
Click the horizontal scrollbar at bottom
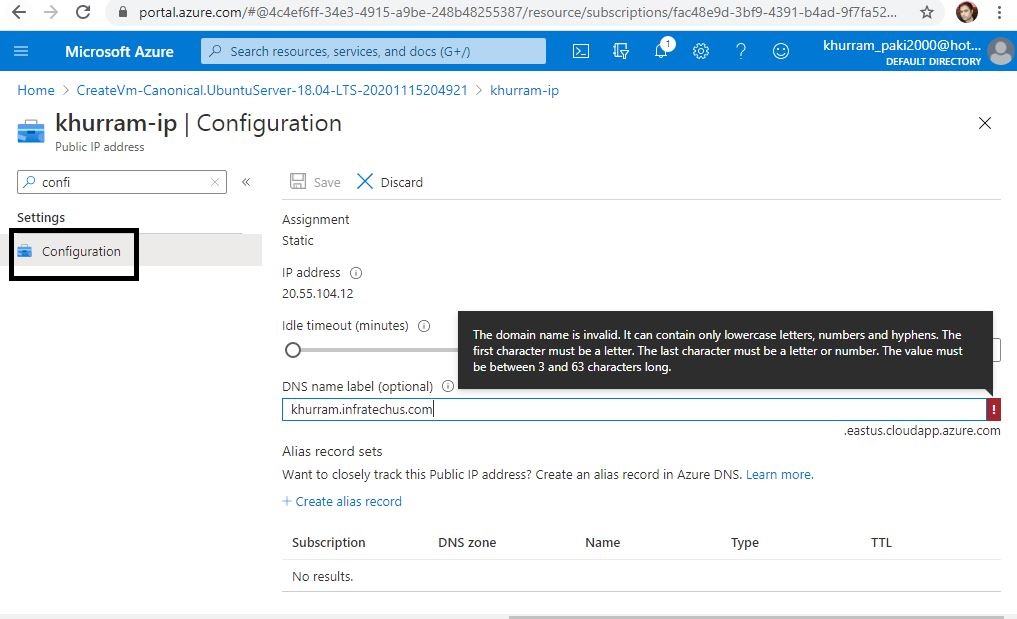point(756,617)
